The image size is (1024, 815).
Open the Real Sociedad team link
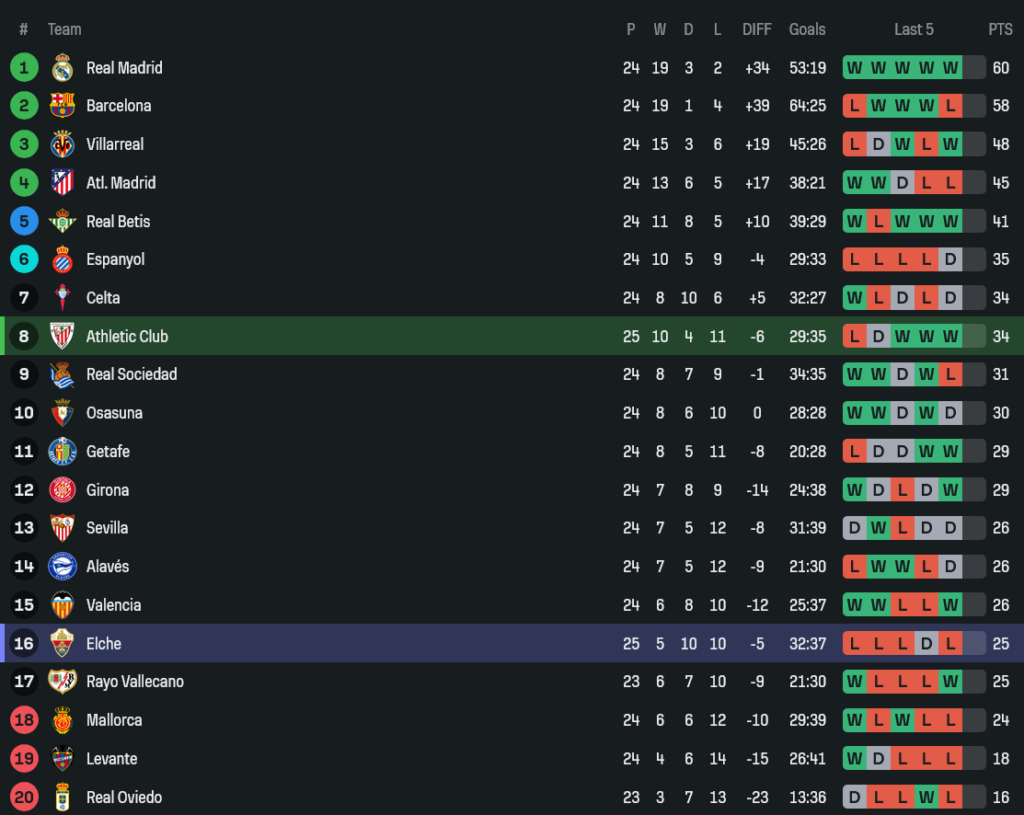131,374
